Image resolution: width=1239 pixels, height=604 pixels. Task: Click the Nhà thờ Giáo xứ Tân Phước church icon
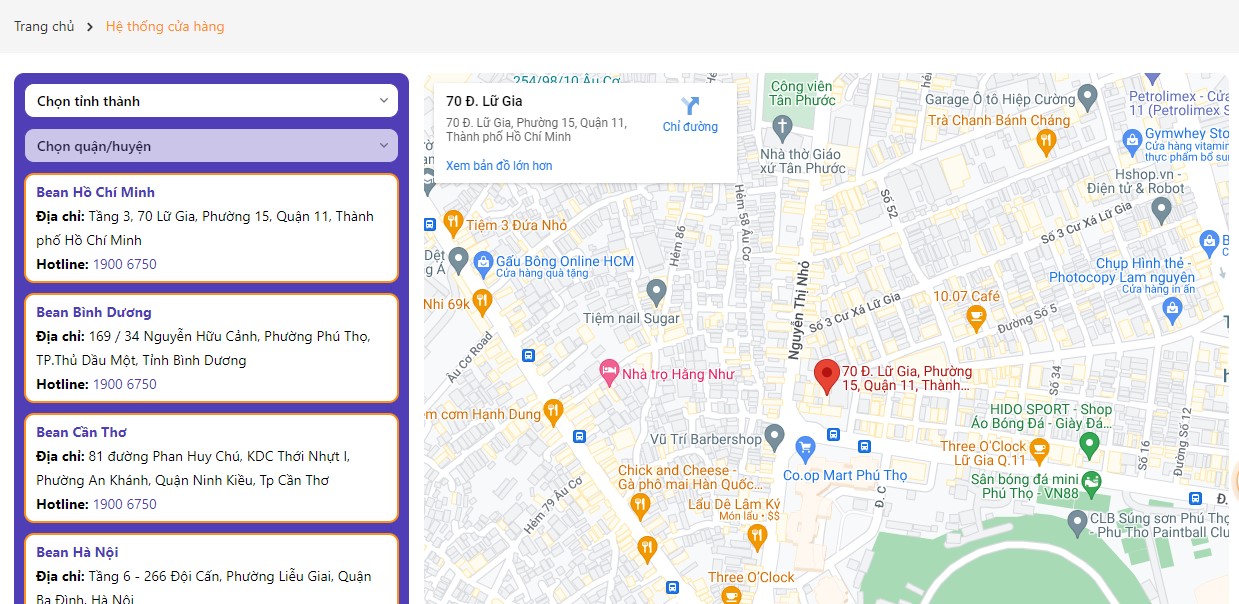[782, 127]
